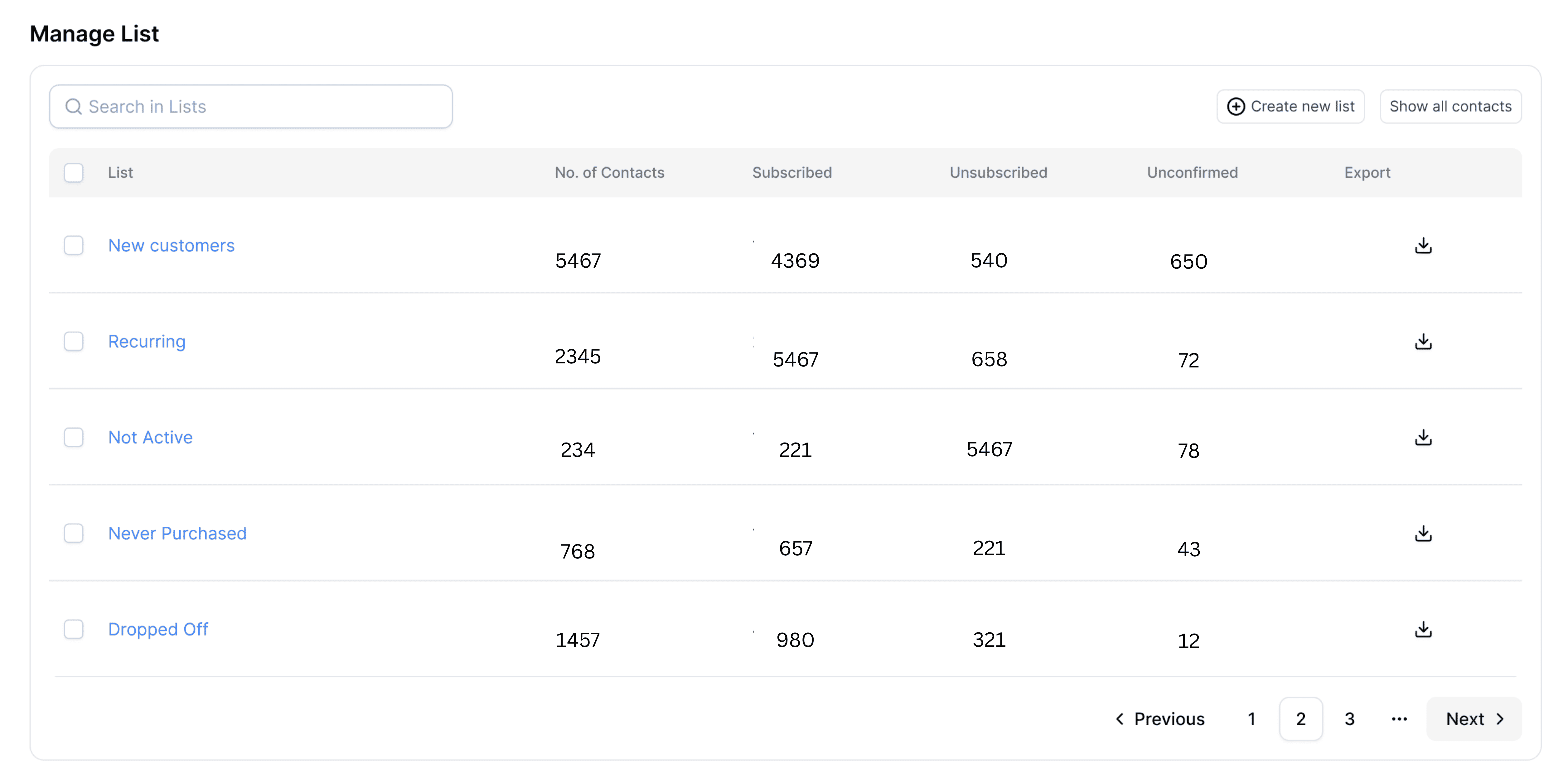This screenshot has width=1568, height=767.
Task: Export the New customers list
Action: click(x=1423, y=246)
